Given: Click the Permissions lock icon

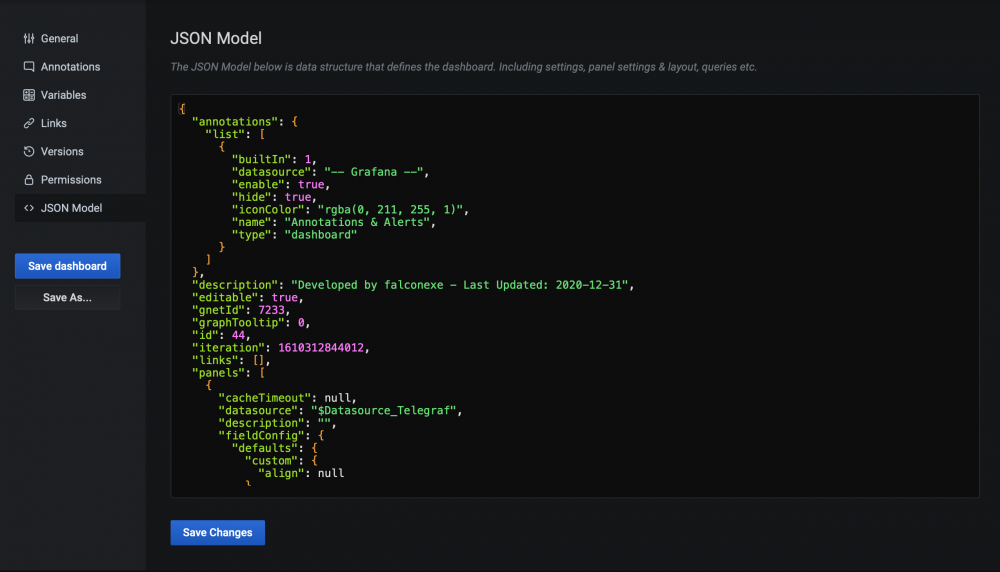Looking at the screenshot, I should coord(29,180).
